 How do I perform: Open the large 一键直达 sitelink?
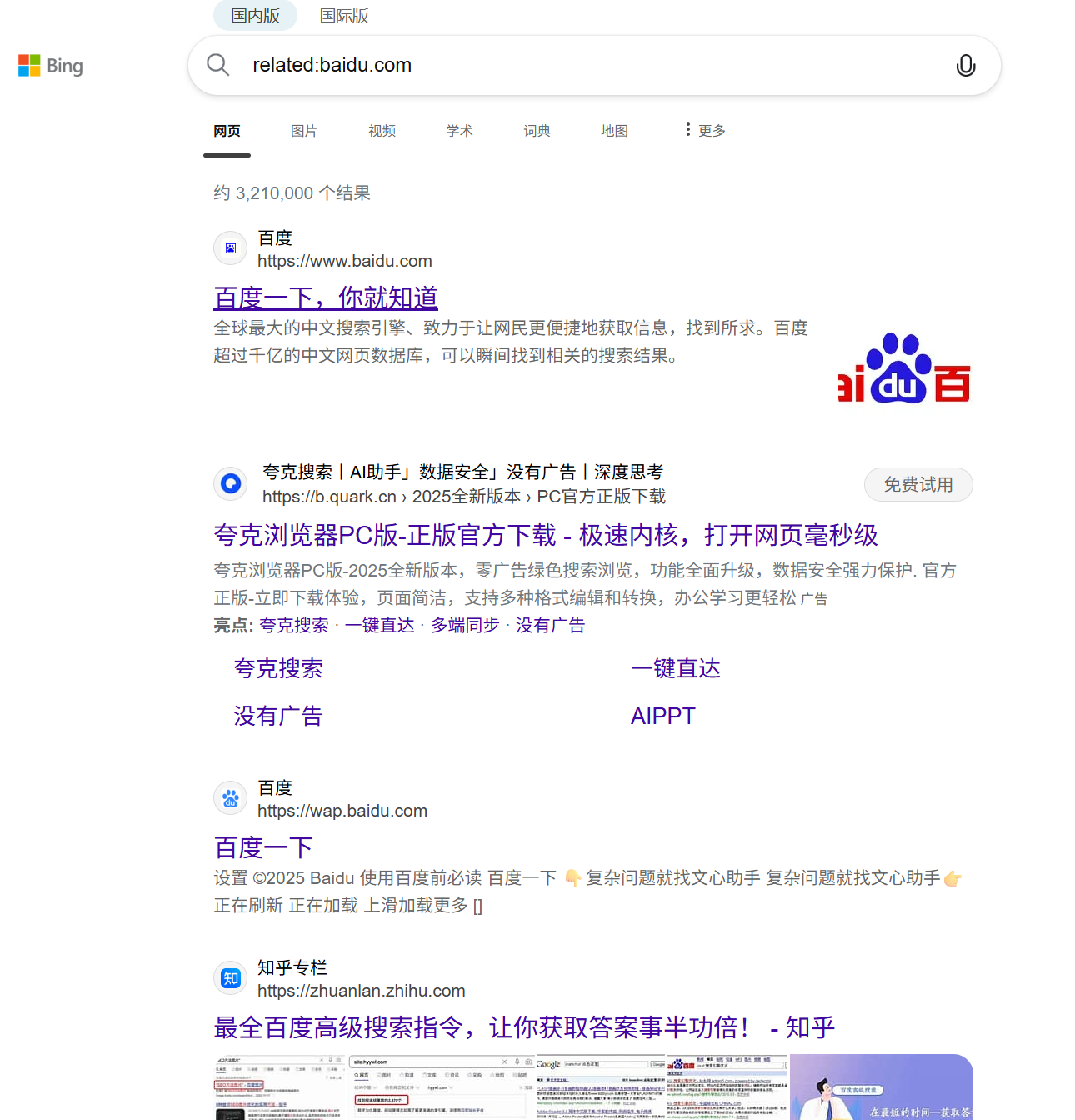pyautogui.click(x=676, y=668)
